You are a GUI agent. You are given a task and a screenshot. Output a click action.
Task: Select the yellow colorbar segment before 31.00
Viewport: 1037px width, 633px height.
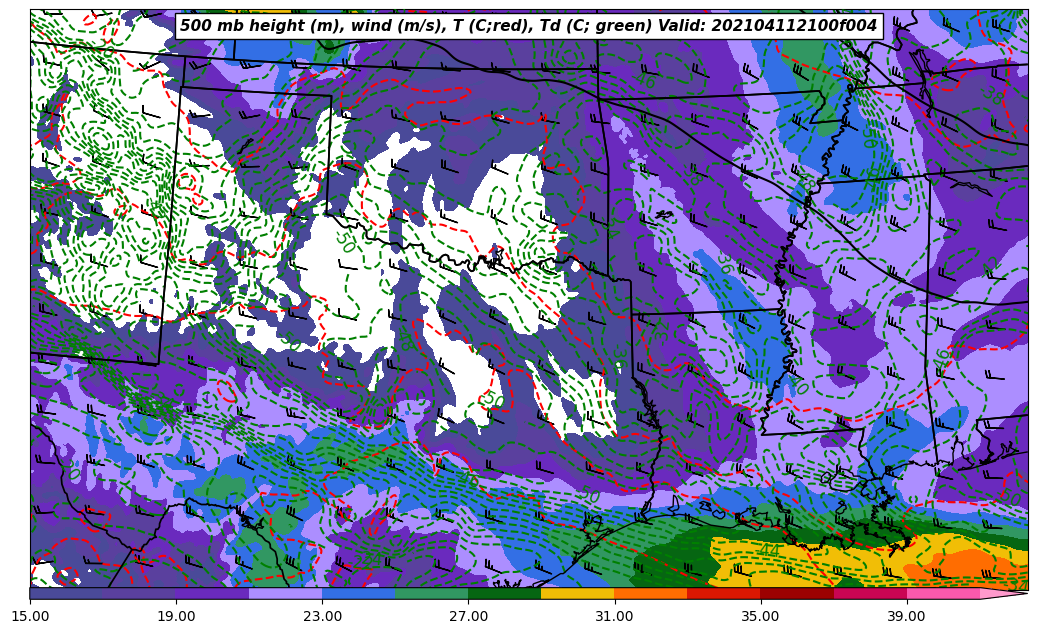click(578, 593)
